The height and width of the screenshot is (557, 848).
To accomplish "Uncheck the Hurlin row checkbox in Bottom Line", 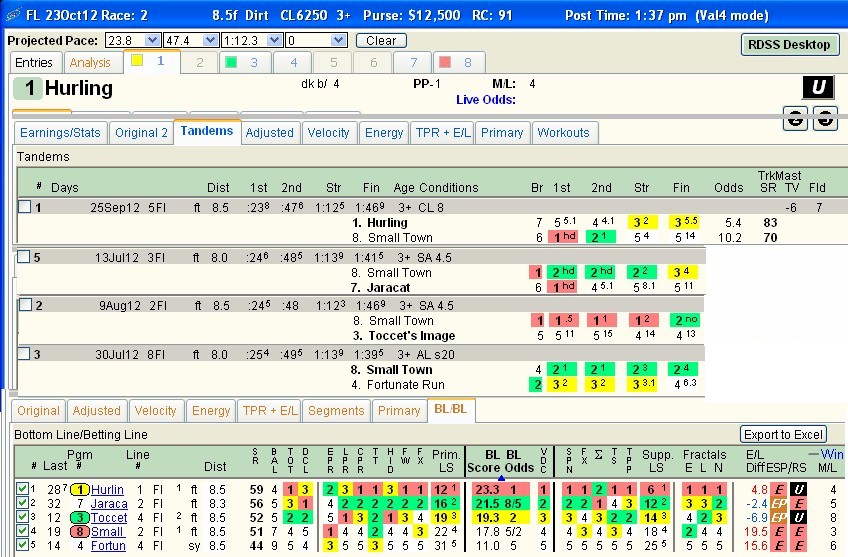I will [x=22, y=489].
